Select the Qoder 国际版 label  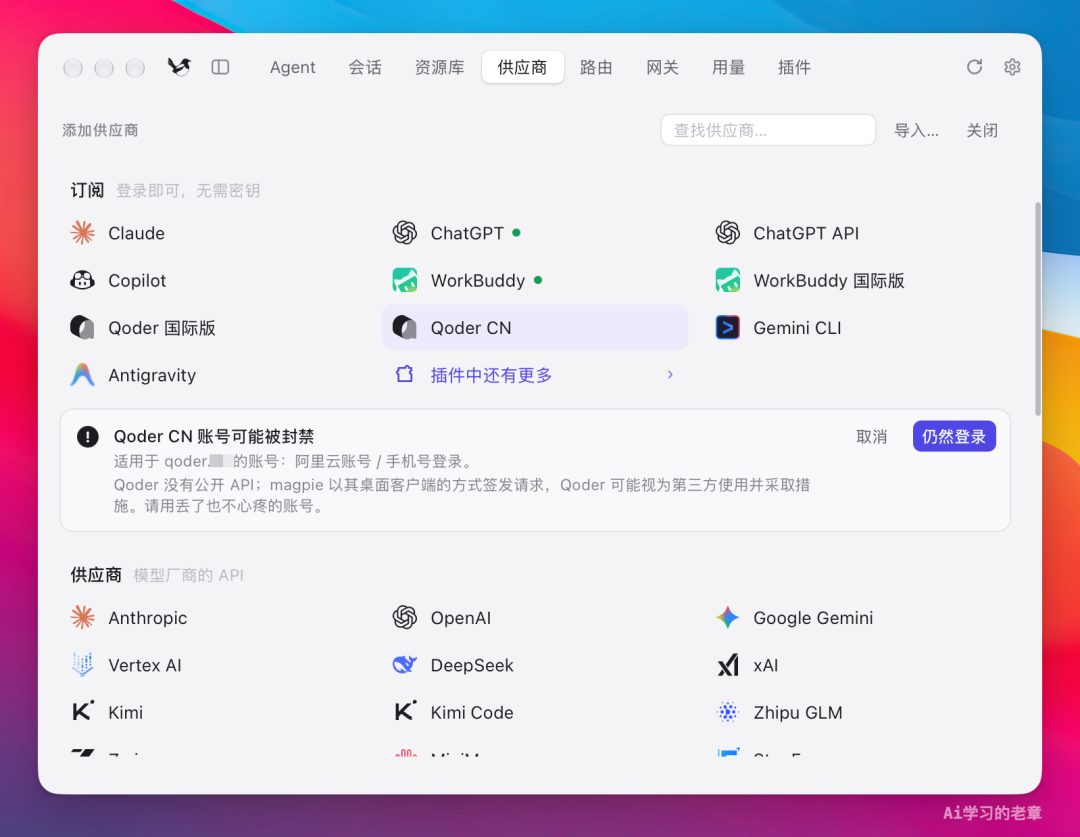tap(162, 328)
